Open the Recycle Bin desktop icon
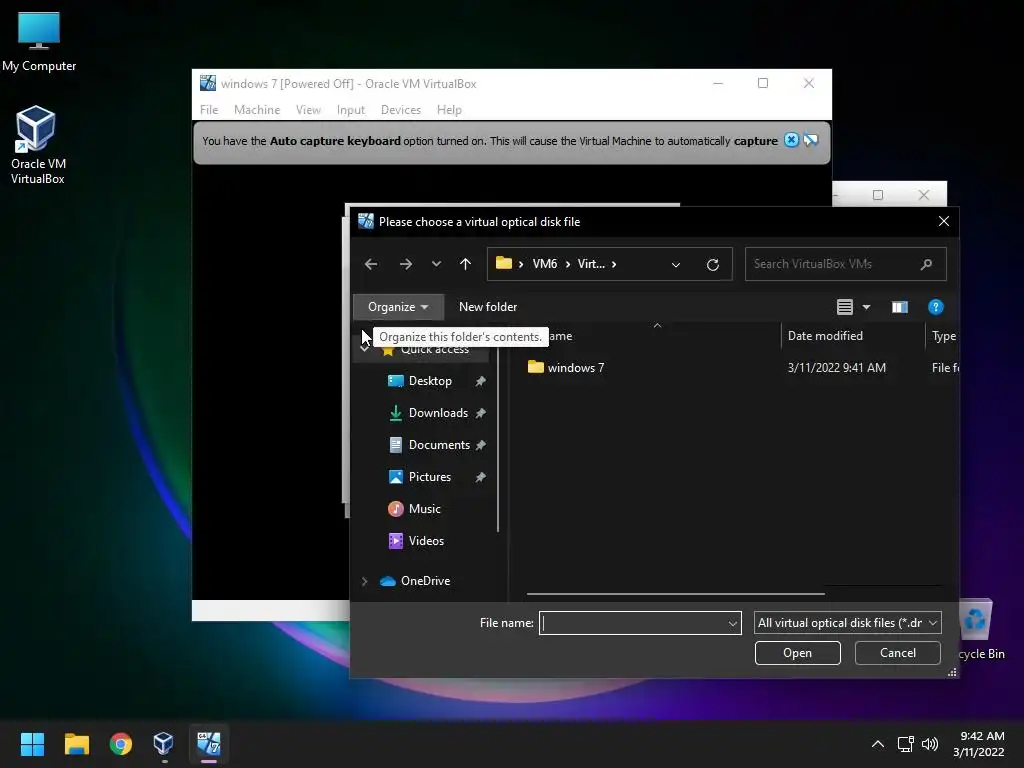Screen dimensions: 1024x768 coord(982,630)
